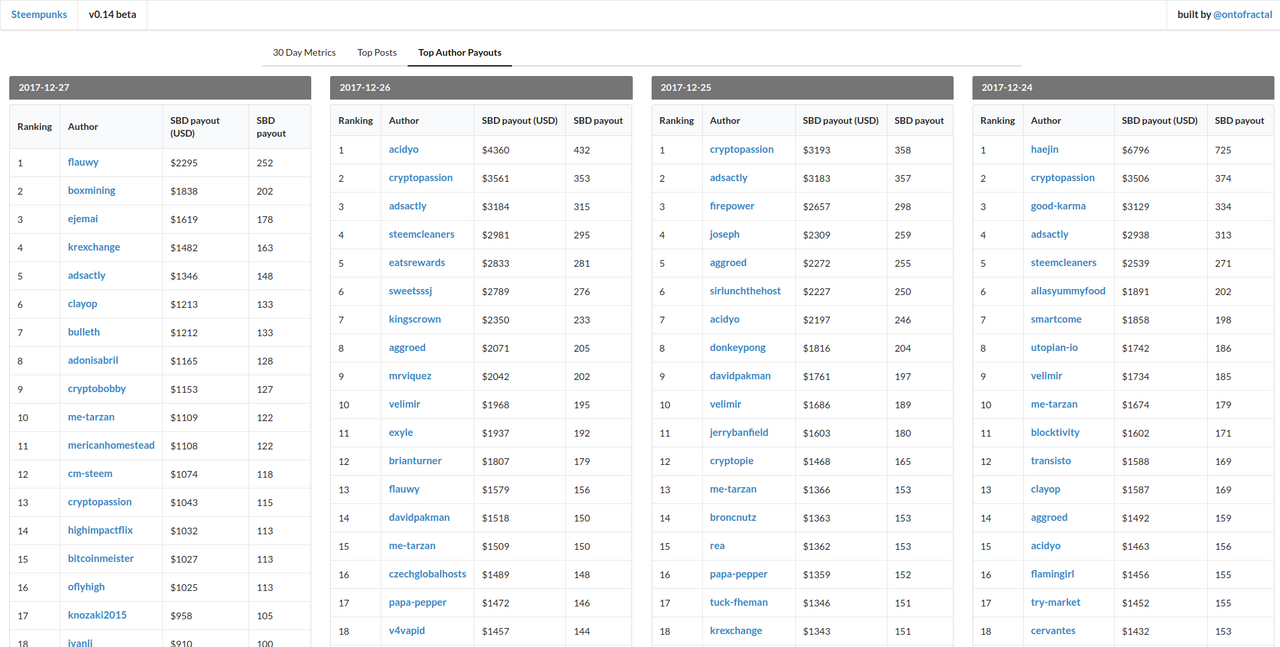Click knozaki2015 author link
The width and height of the screenshot is (1280, 647).
coord(97,615)
